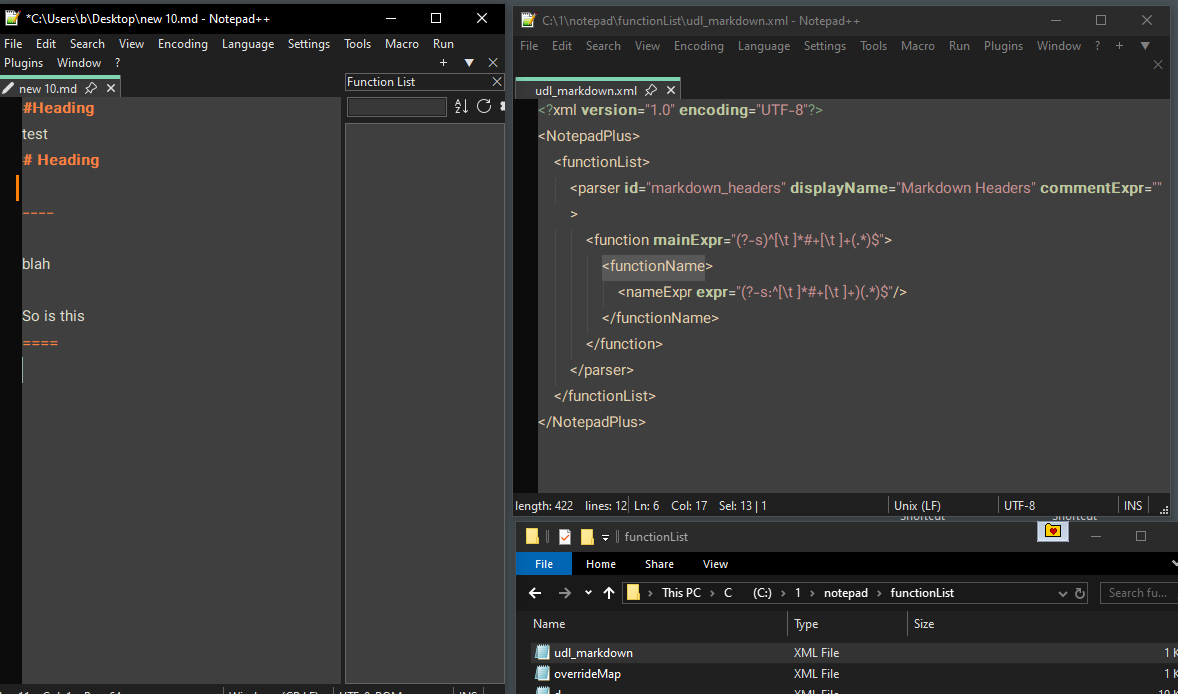This screenshot has width=1178, height=694.
Task: Click the Notepad++ app icon in left title bar
Action: click(11, 18)
